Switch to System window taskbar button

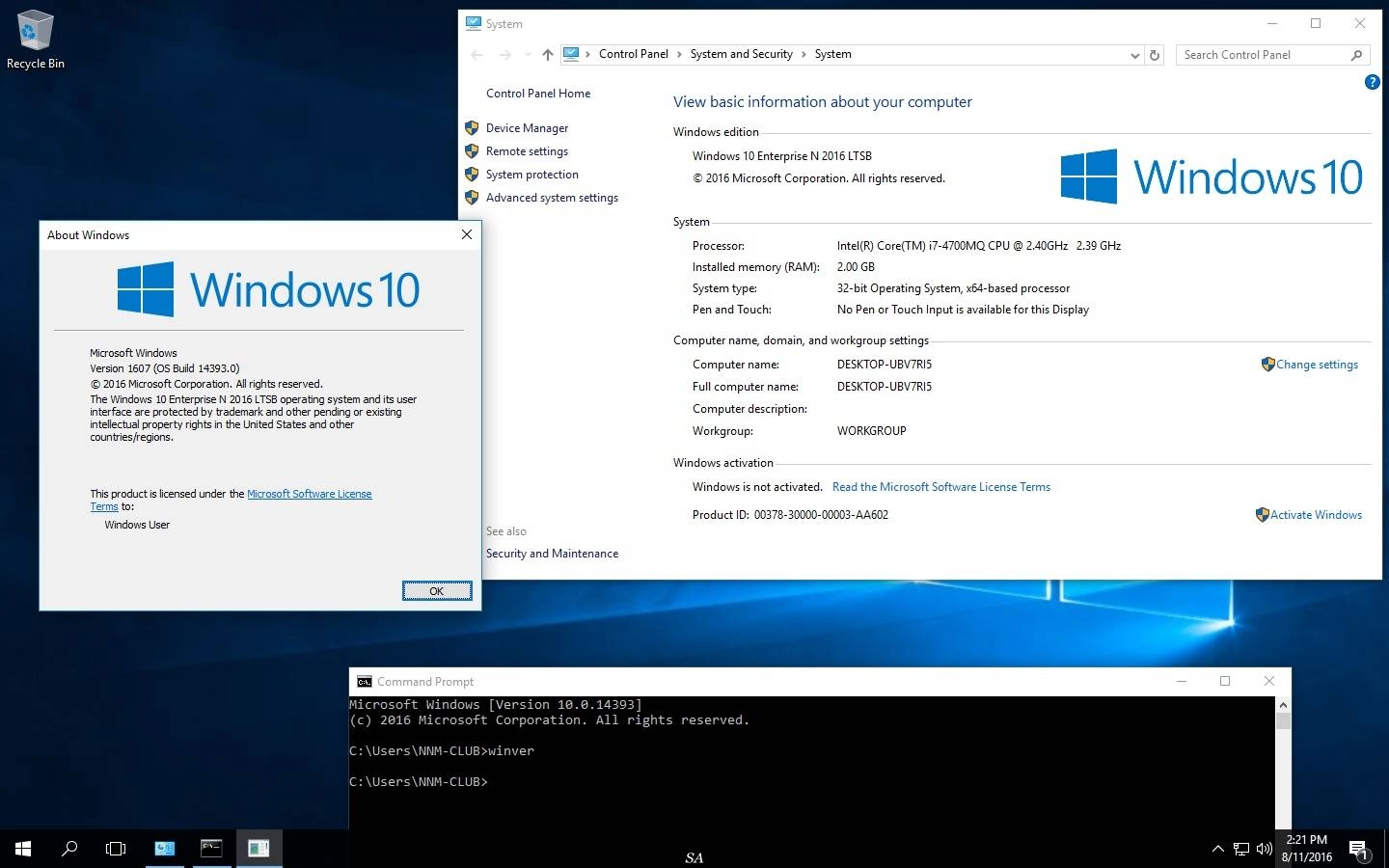click(x=165, y=849)
